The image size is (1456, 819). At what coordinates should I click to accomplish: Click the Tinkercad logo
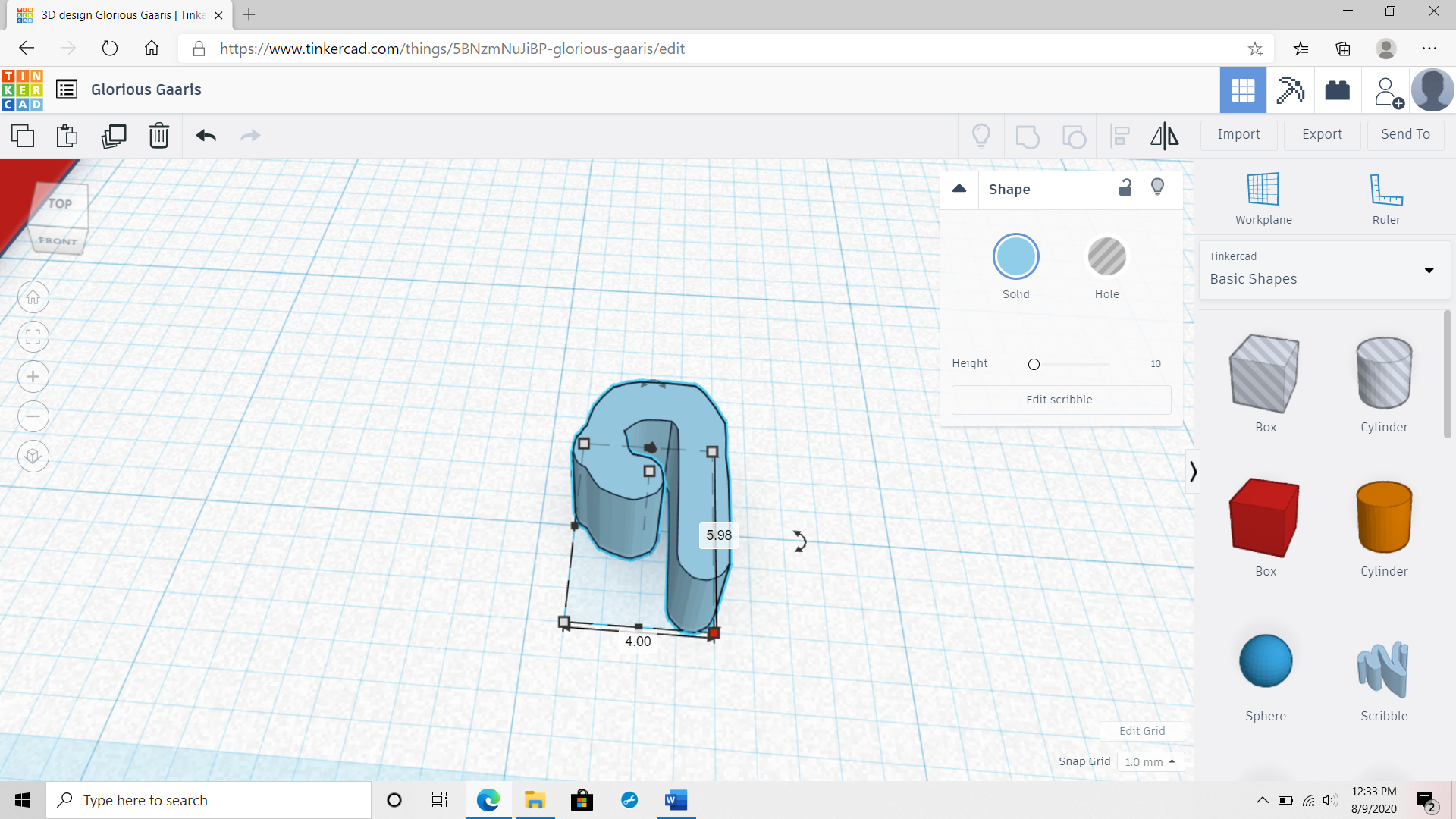coord(23,89)
